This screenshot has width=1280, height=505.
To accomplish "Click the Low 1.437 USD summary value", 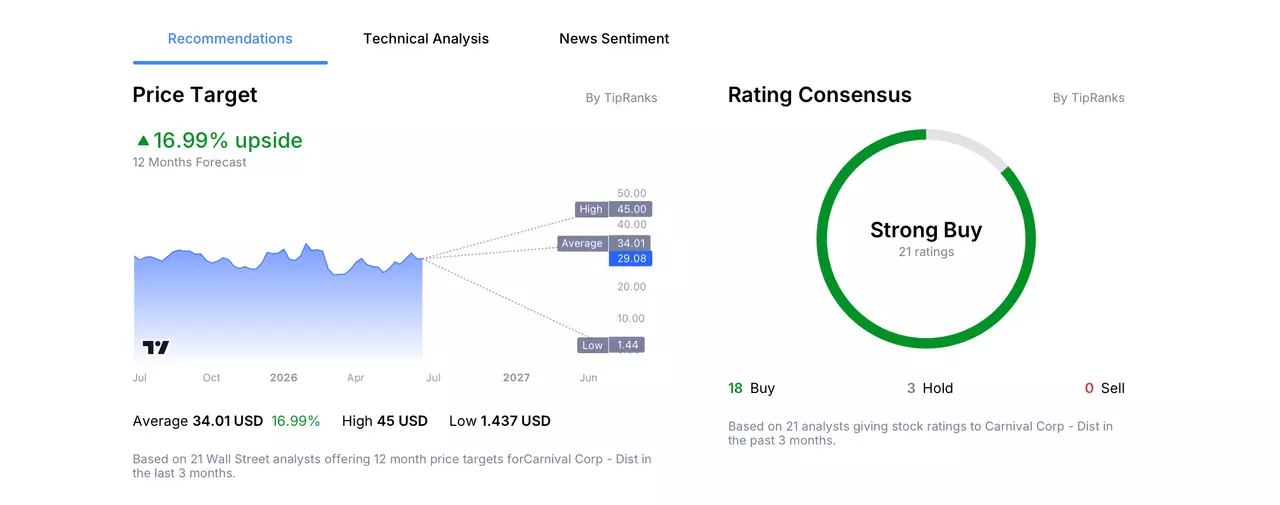I will pyautogui.click(x=500, y=421).
